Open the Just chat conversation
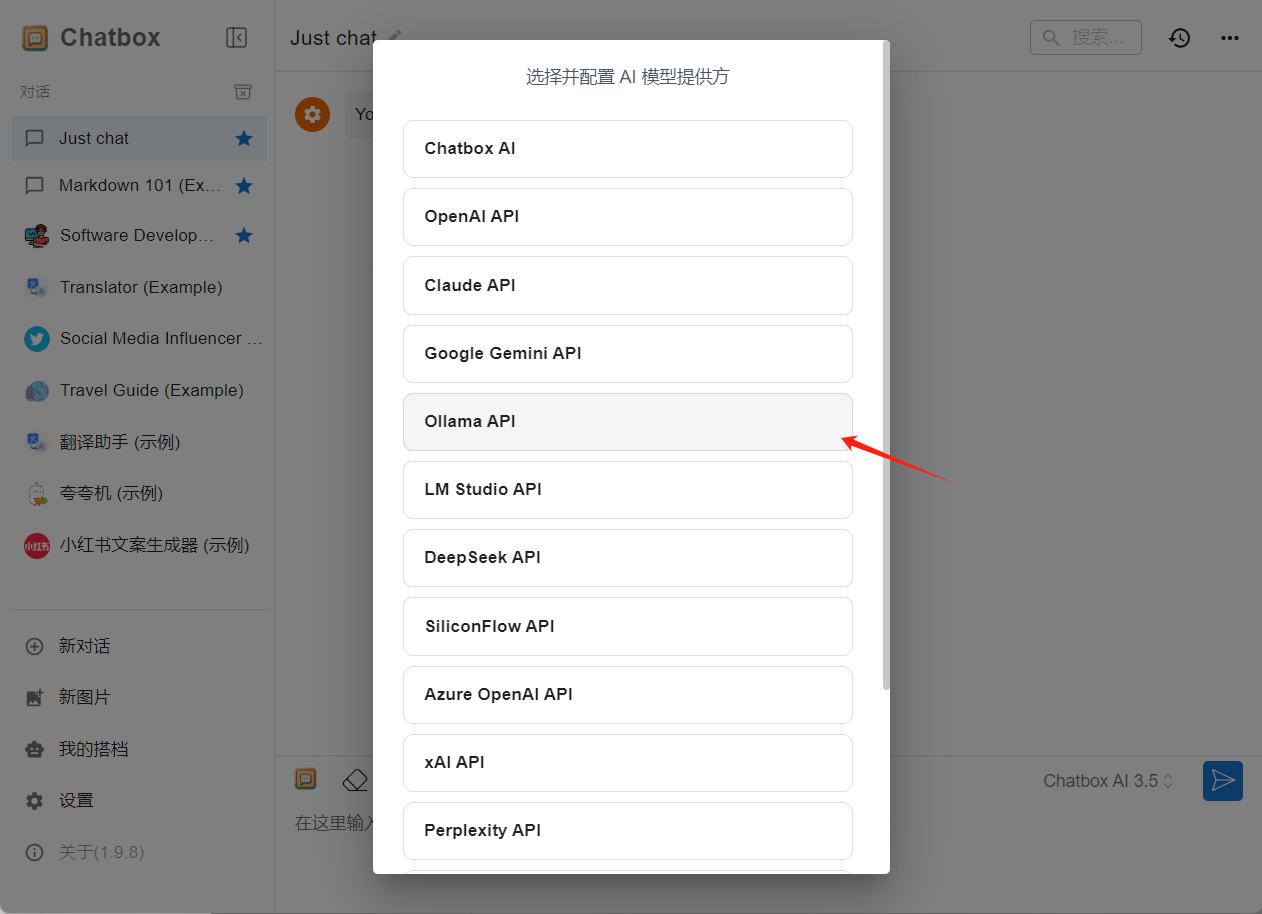The height and width of the screenshot is (914, 1262). pyautogui.click(x=139, y=138)
